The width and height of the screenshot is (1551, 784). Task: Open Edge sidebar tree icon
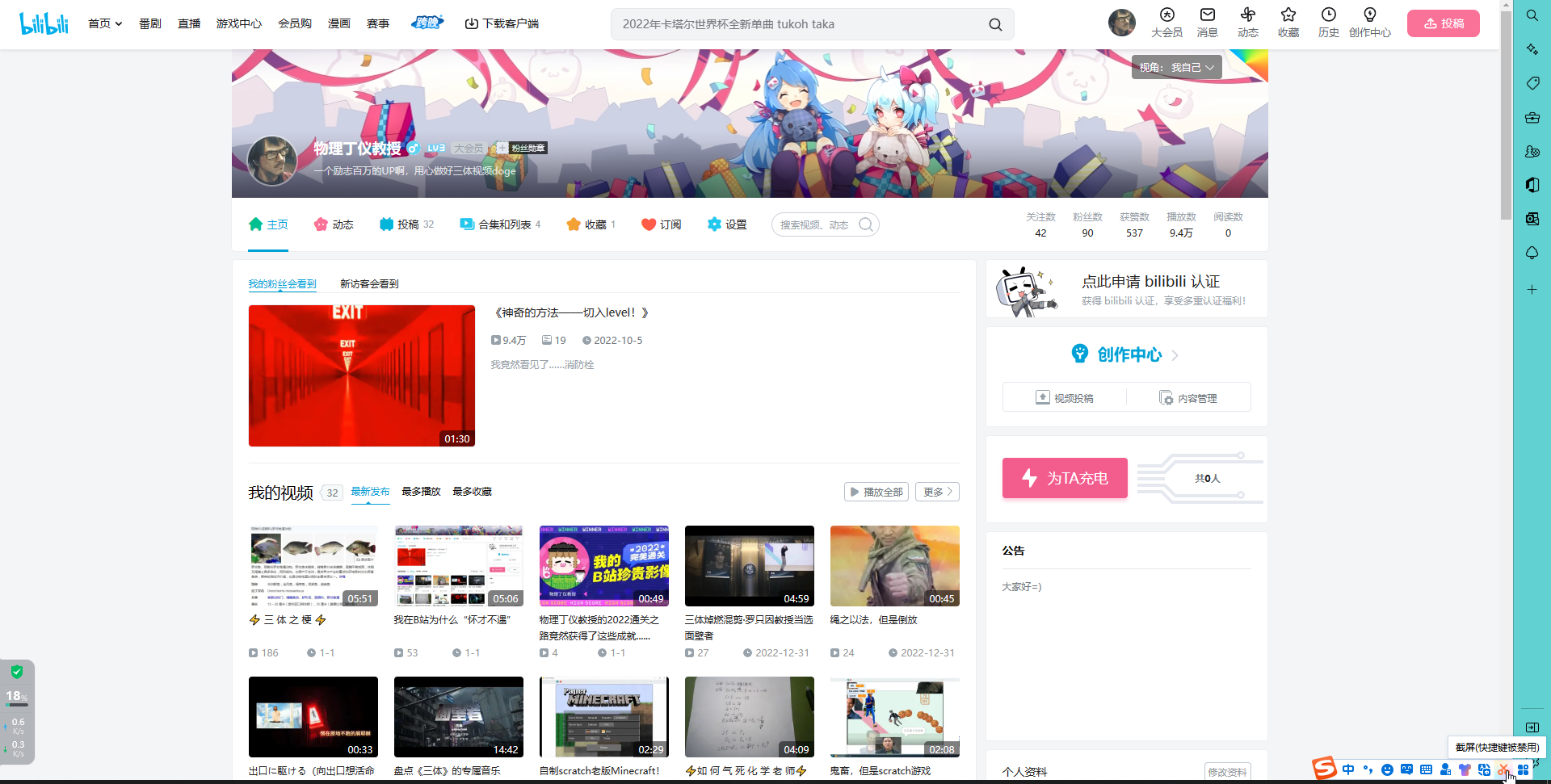coord(1532,253)
